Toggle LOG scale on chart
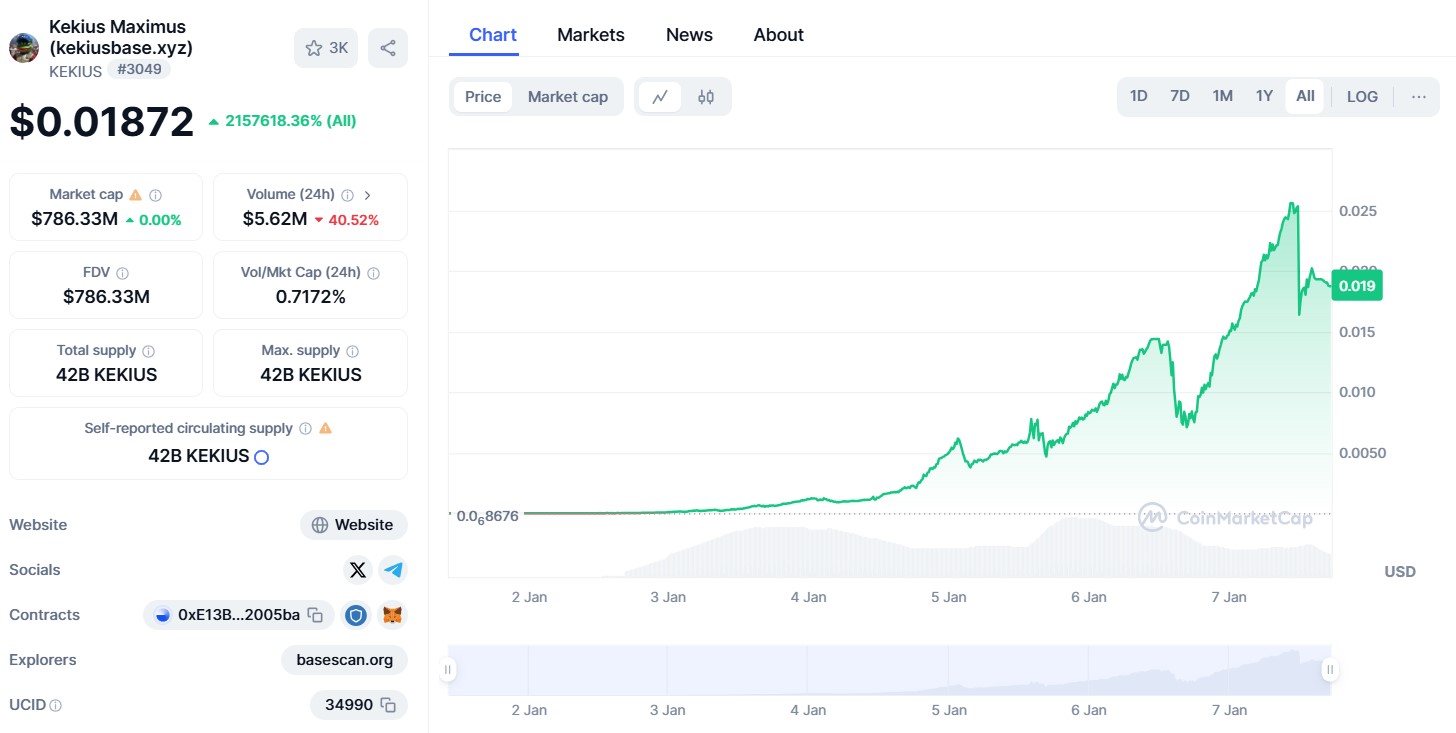 pos(1362,97)
